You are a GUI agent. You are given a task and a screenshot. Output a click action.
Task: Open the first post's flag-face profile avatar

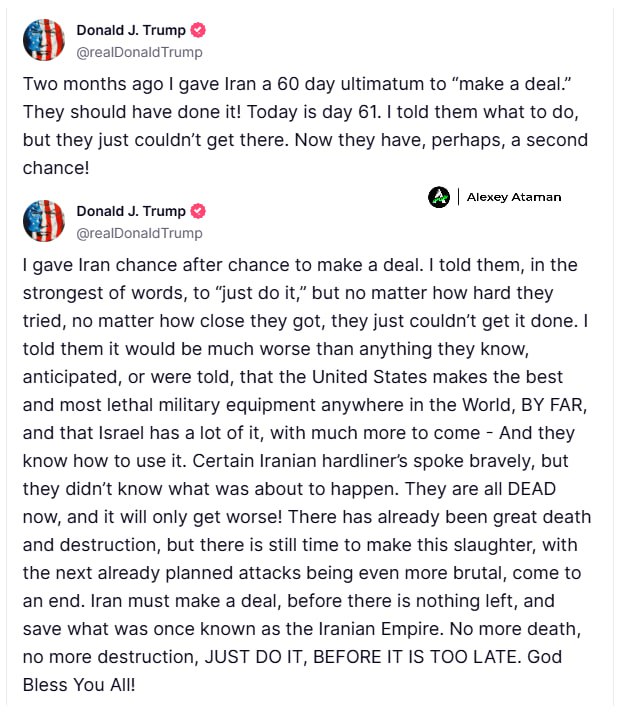tap(44, 40)
